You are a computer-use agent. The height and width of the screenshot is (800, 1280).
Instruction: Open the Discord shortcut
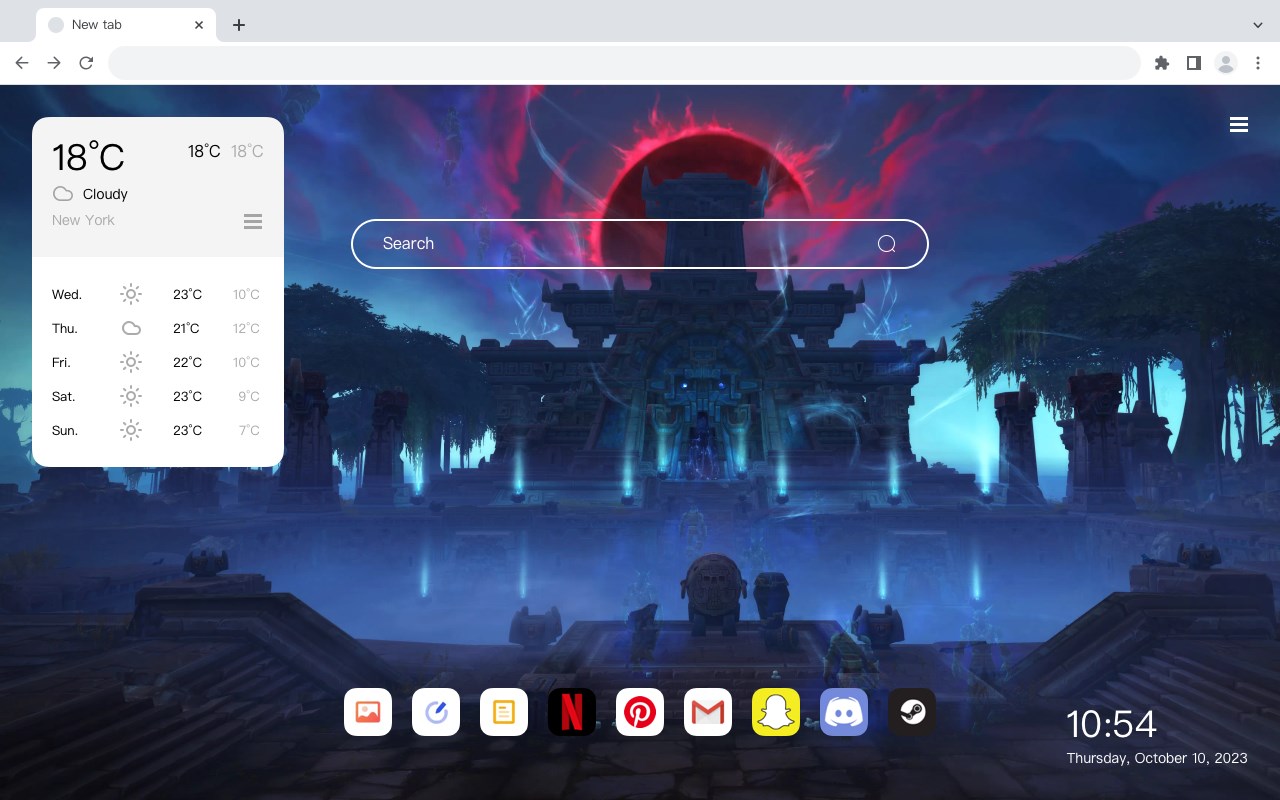(844, 712)
